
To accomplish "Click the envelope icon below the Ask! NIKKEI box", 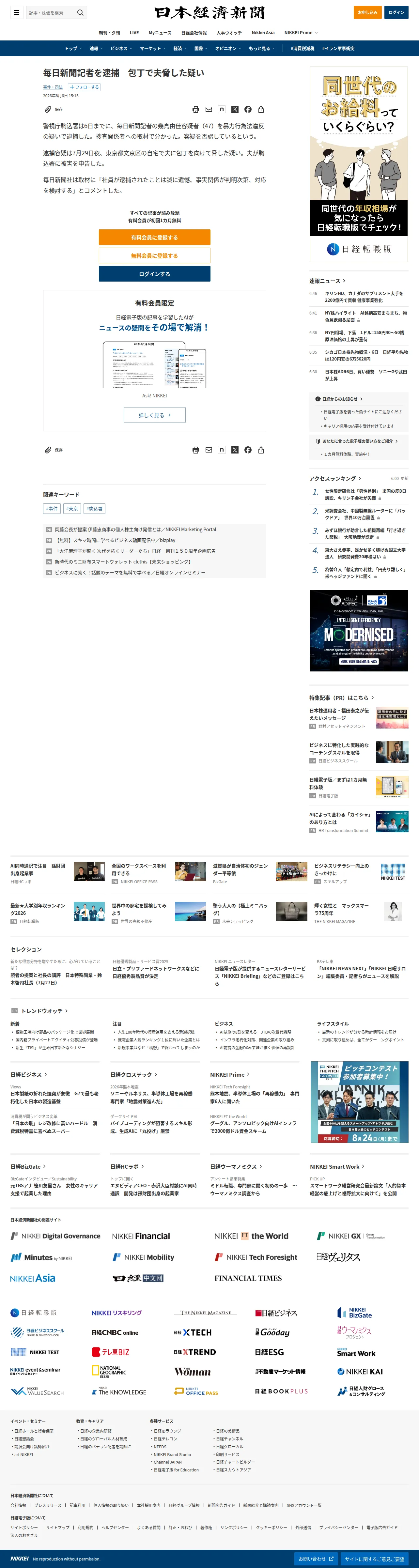I will click(209, 450).
